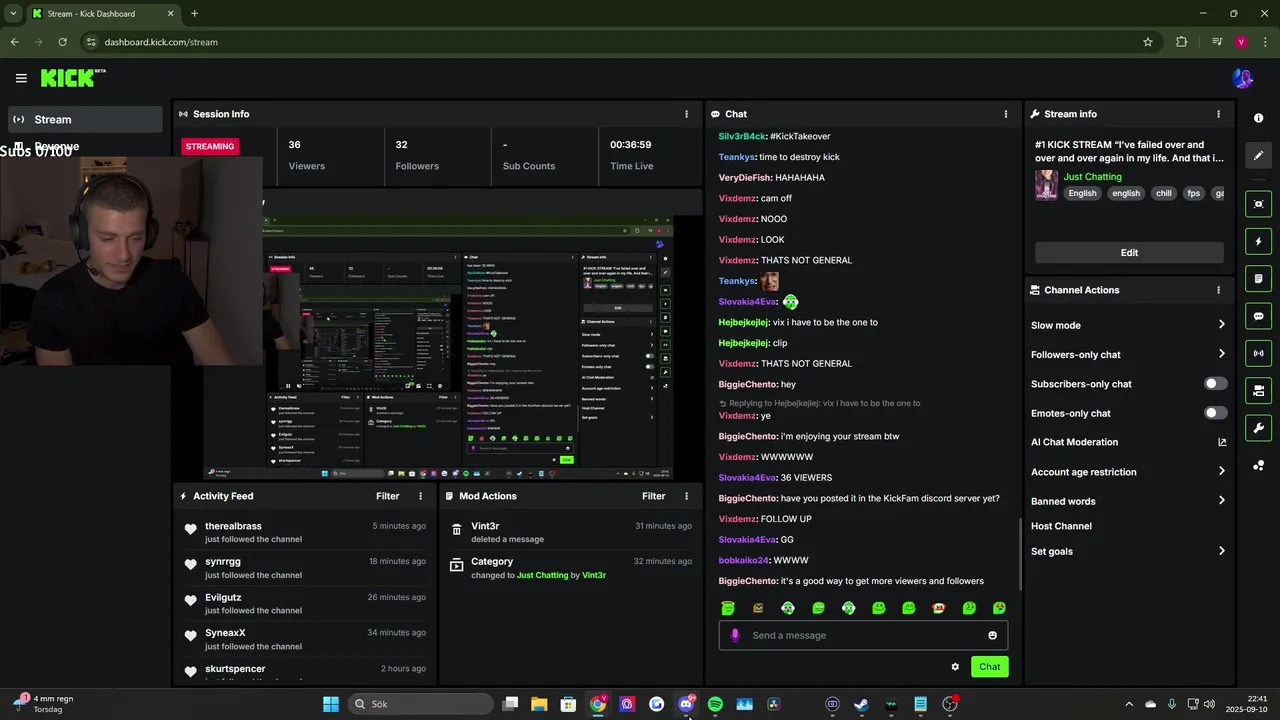This screenshot has height=720, width=1280.
Task: Click the pencil edit icon in sidebar
Action: [x=1258, y=156]
